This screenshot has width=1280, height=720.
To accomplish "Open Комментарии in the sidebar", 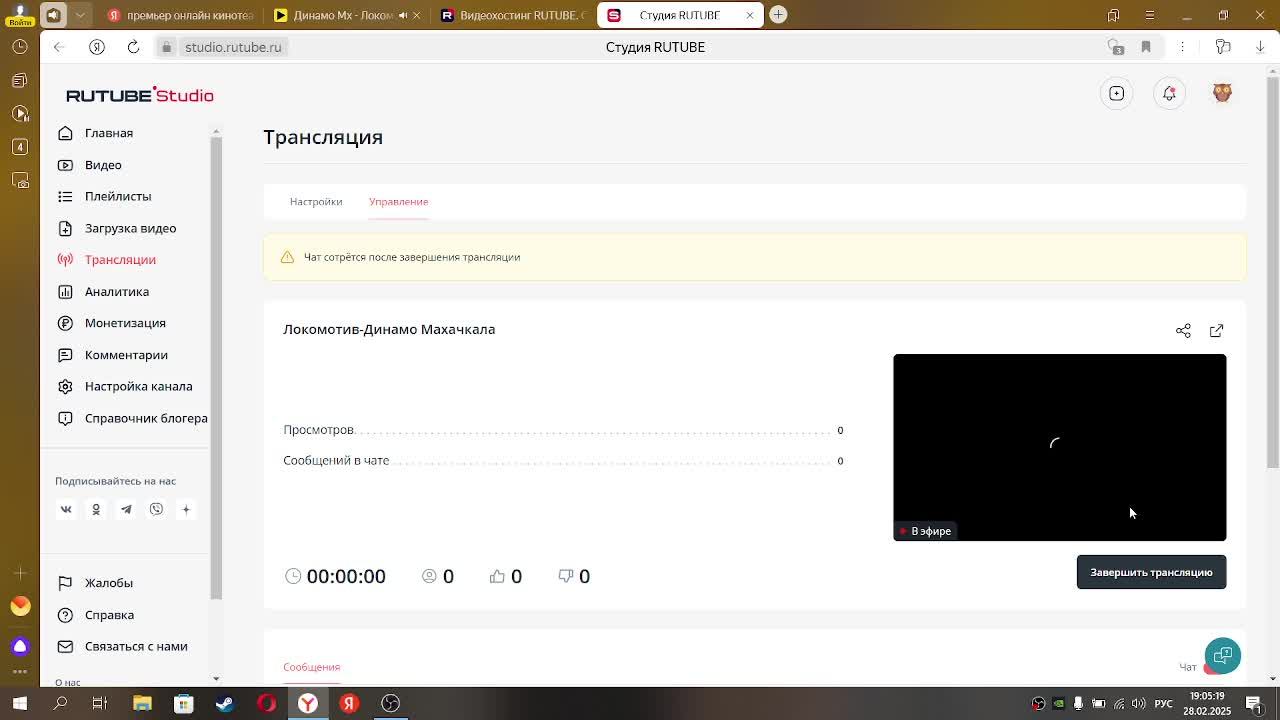I will tap(126, 355).
